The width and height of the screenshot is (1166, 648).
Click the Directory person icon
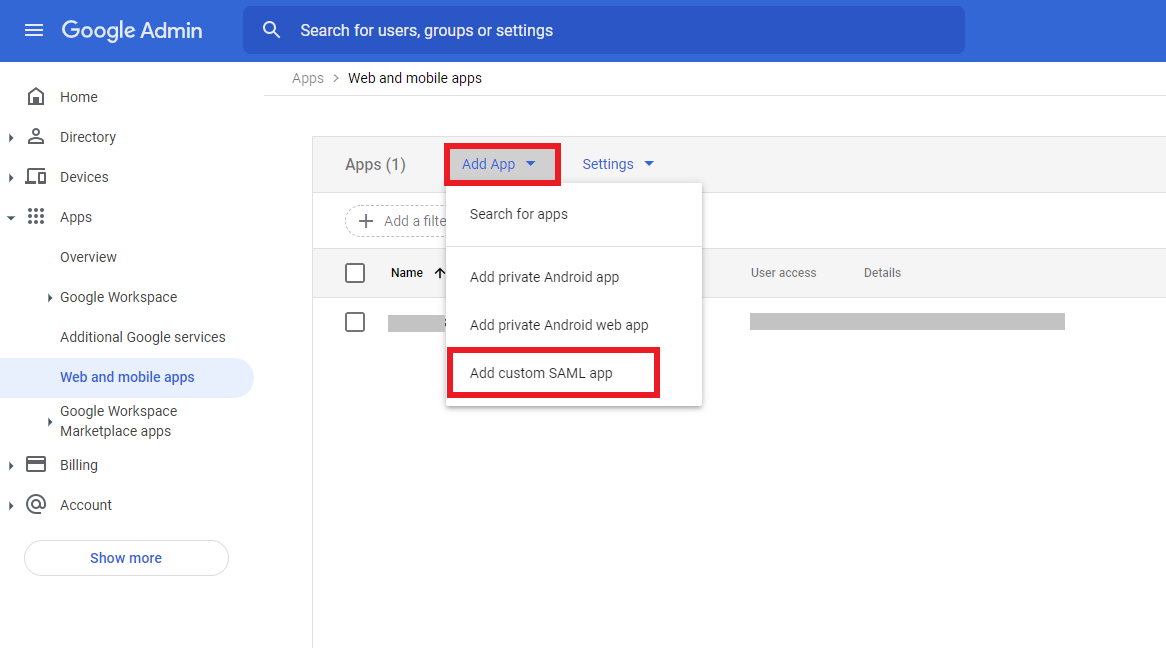38,137
